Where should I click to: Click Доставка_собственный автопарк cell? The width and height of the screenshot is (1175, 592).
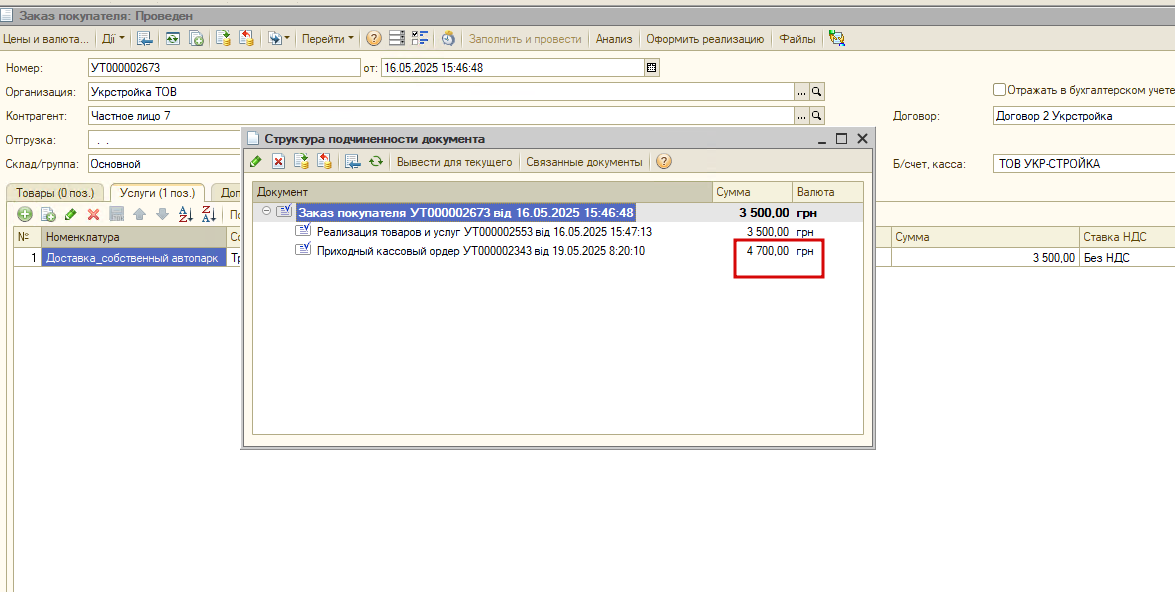(133, 258)
